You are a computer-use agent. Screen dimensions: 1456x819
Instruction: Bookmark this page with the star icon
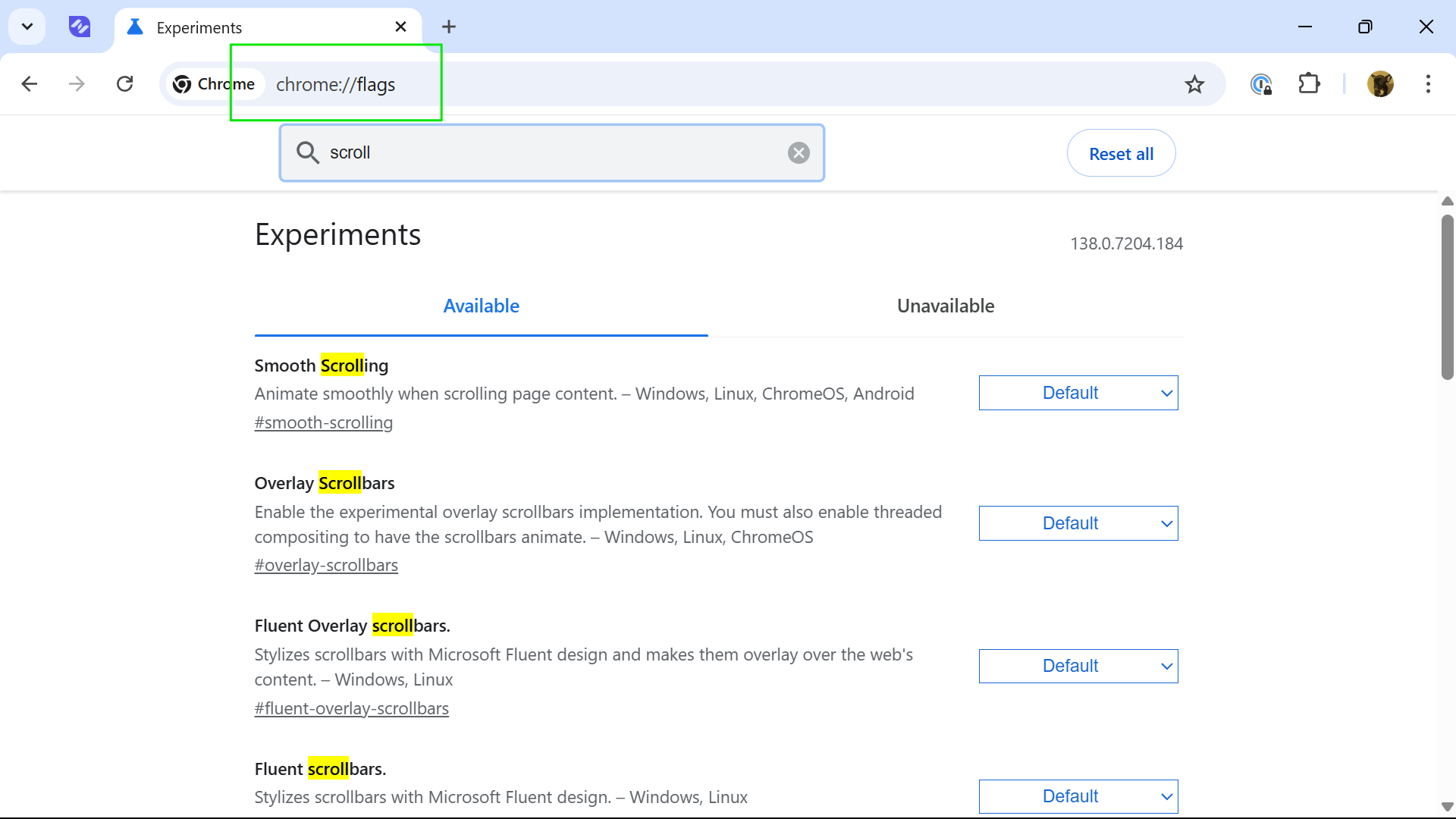tap(1194, 84)
